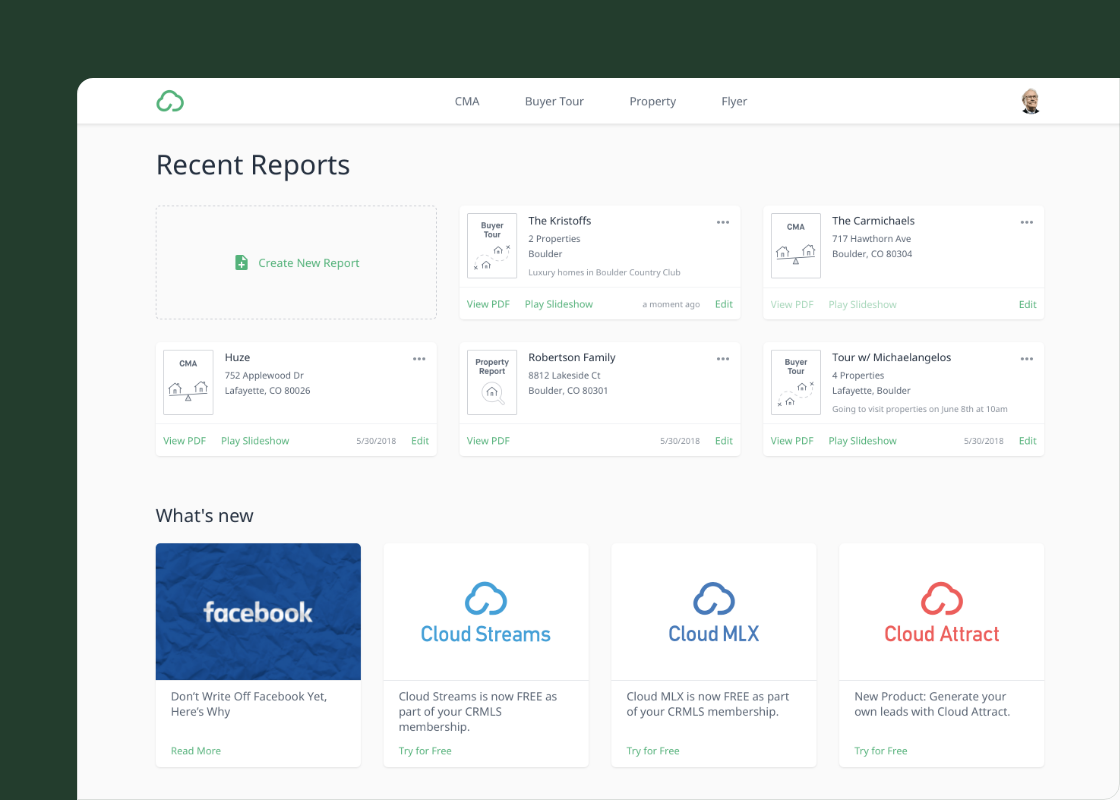Play Slideshow for The Carmichaels report
The height and width of the screenshot is (800, 1120).
(862, 304)
